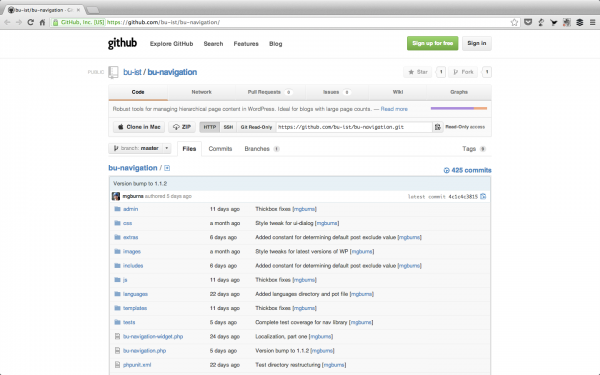Open the js folder

pyautogui.click(x=125, y=280)
